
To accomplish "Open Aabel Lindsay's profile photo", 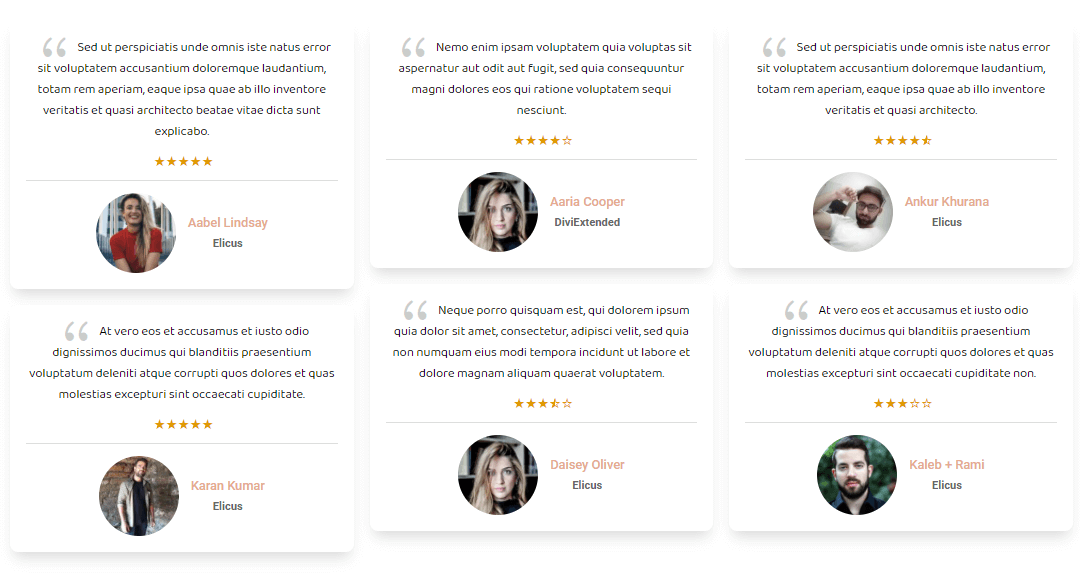I will 136,233.
